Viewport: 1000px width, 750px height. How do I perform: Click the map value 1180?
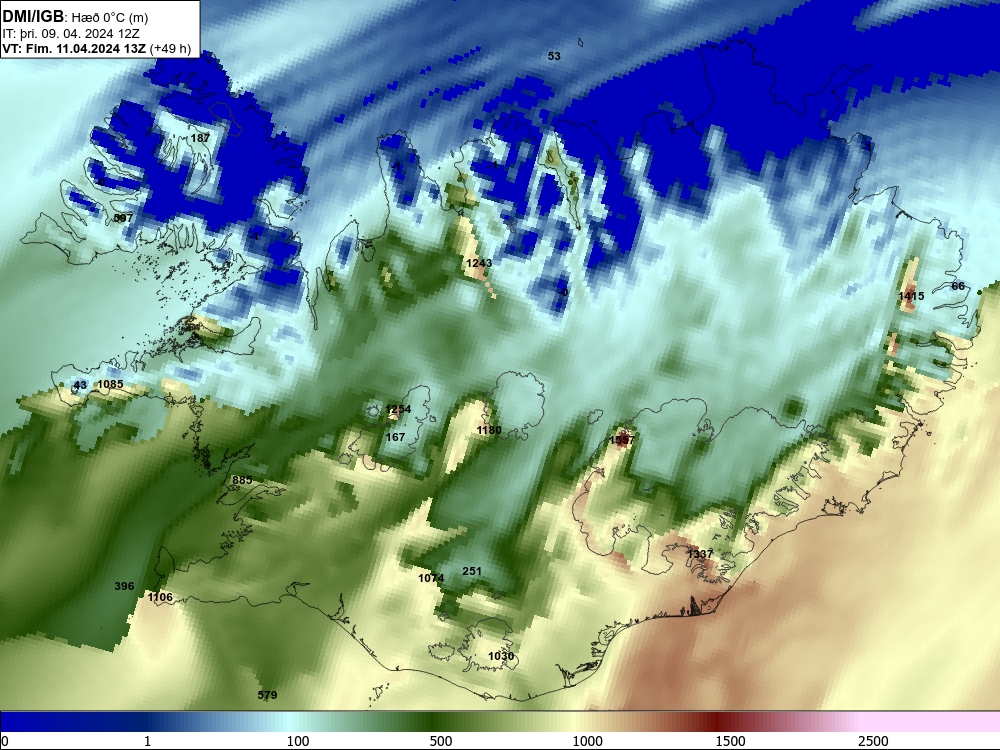coord(489,430)
